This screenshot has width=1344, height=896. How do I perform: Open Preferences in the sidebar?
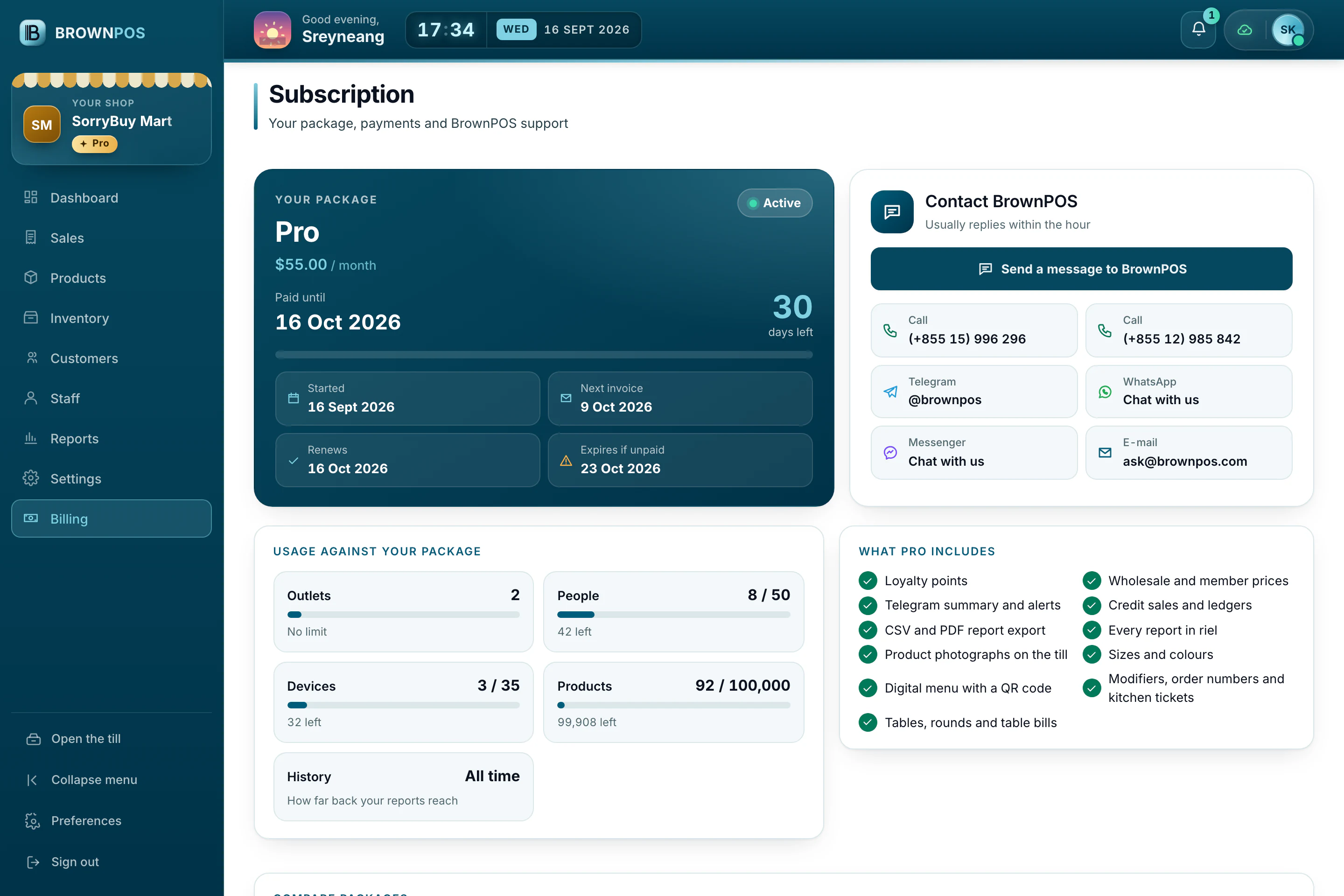coord(112,820)
